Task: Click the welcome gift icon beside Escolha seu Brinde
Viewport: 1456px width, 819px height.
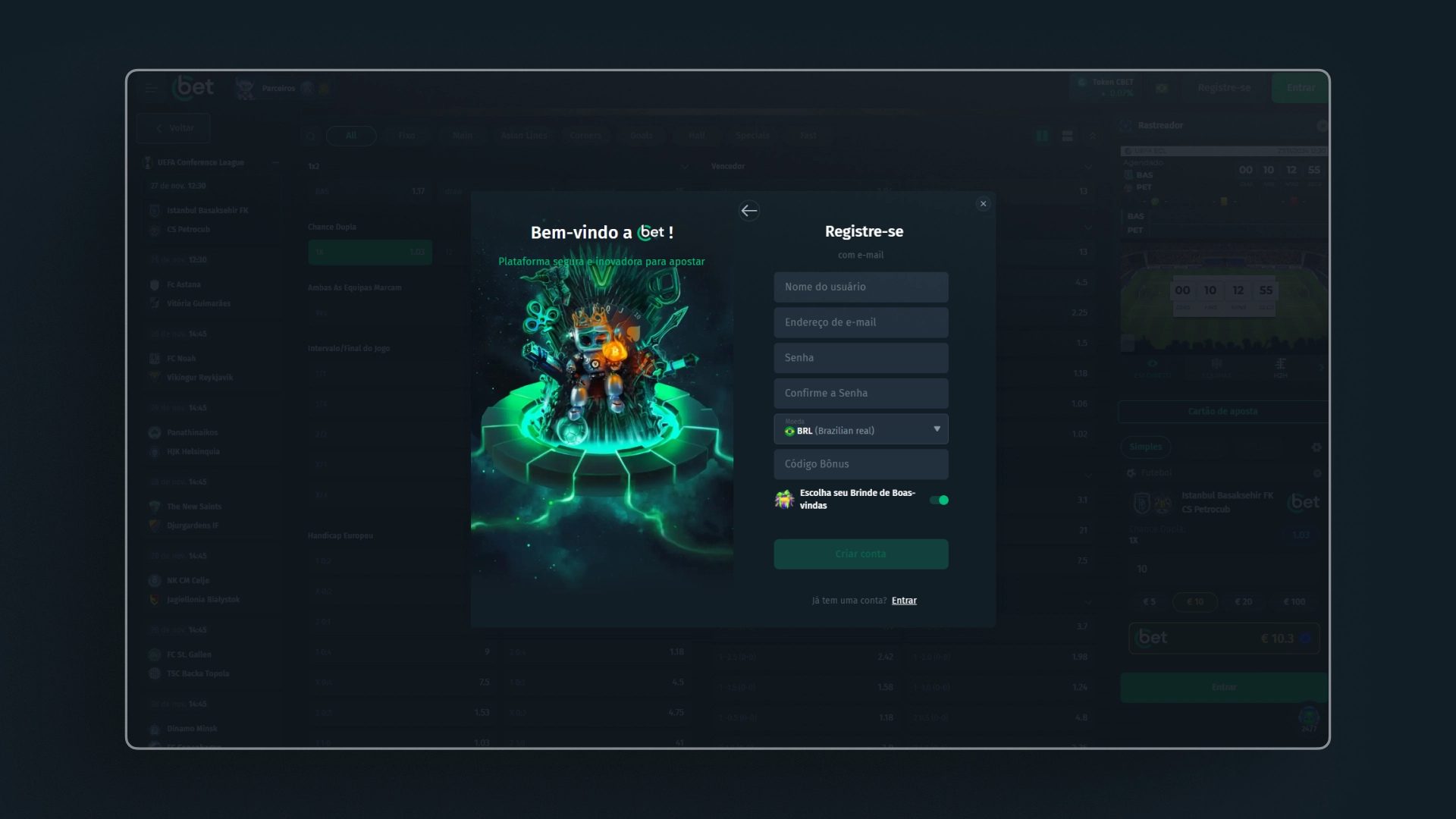Action: point(784,499)
